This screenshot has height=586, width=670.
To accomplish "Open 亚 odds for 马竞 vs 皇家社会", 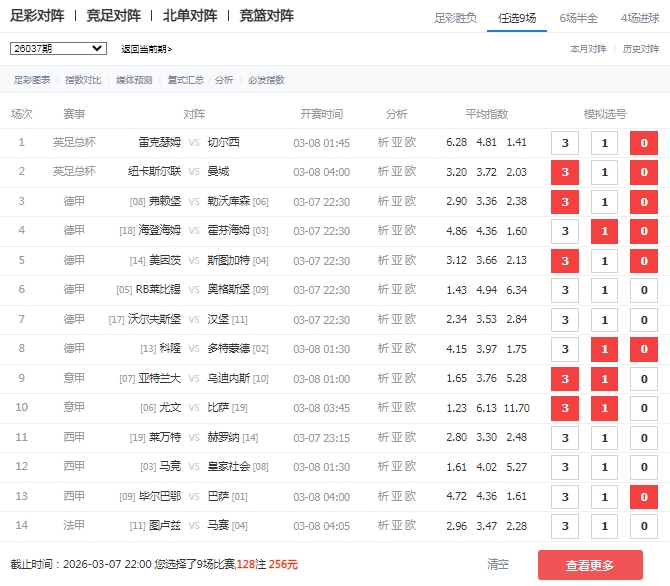I will [x=396, y=467].
